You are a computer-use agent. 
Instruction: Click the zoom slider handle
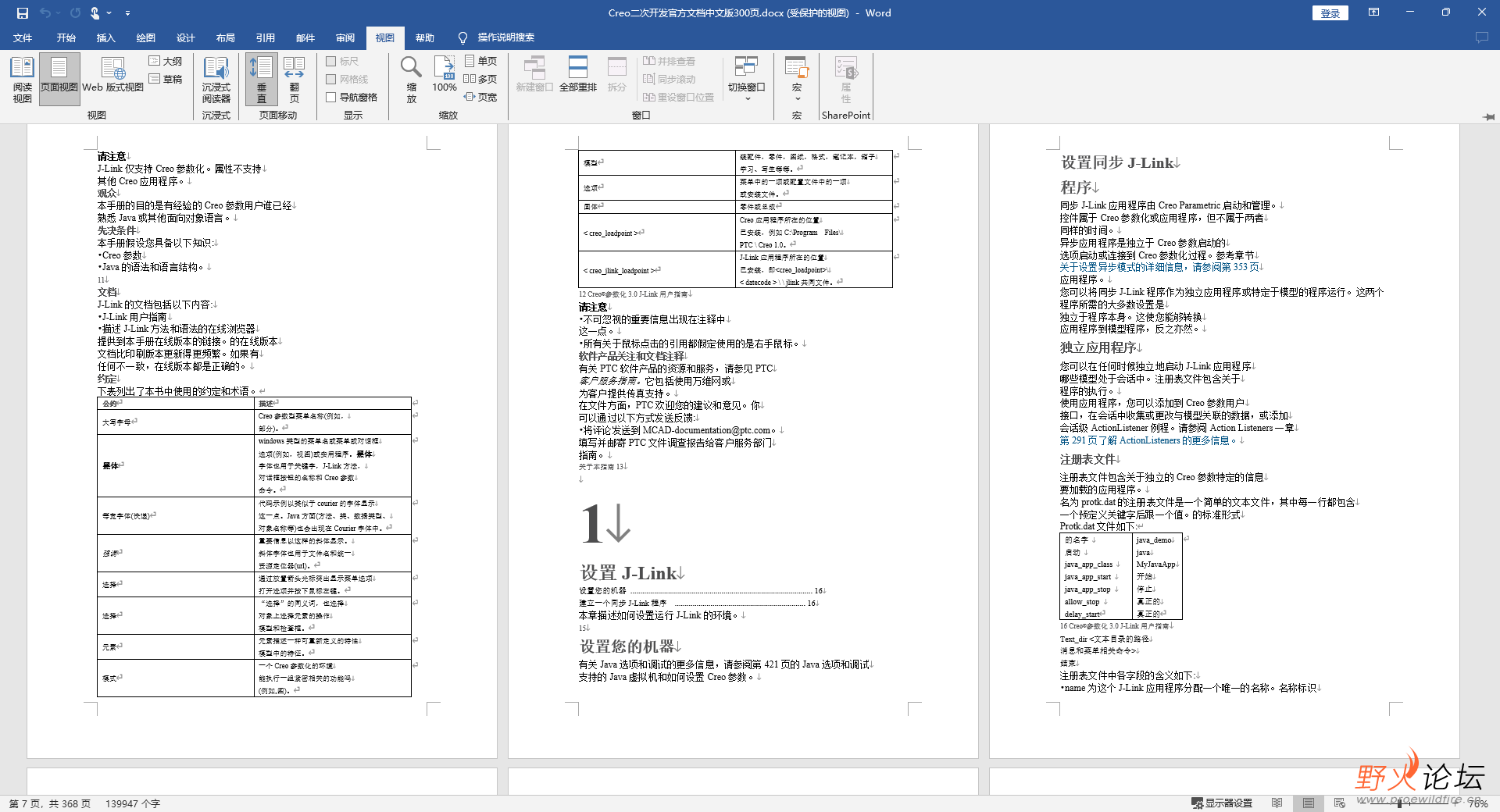point(1398,803)
